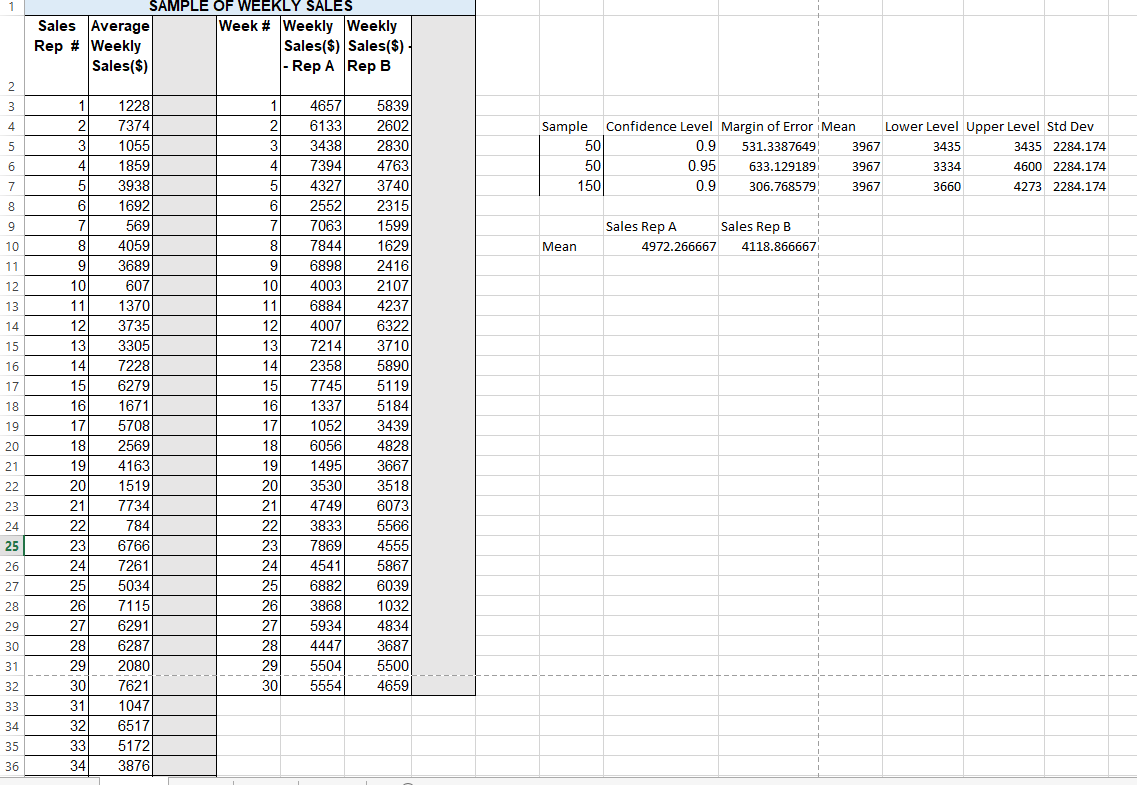Viewport: 1137px width, 785px height.
Task: Select the cell containing 607
Action: pos(120,286)
